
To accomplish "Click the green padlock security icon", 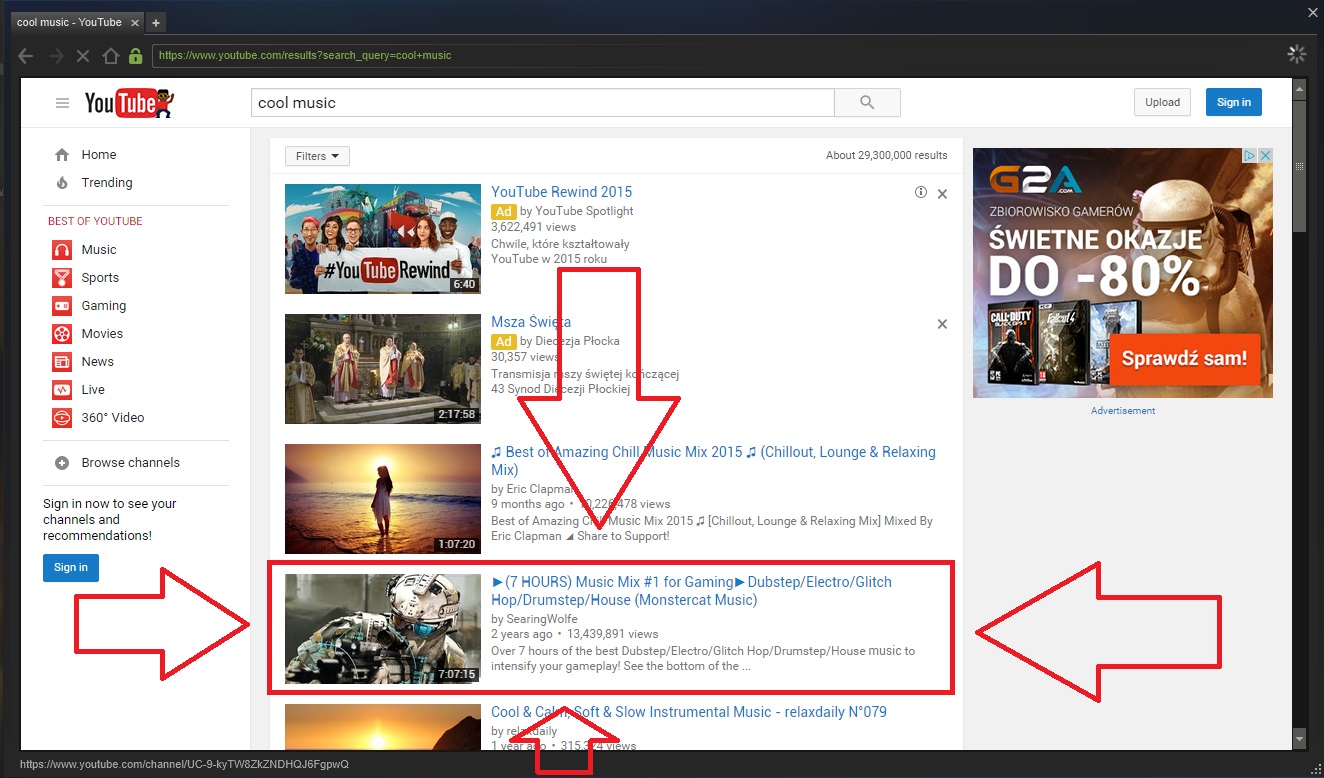I will [x=135, y=56].
